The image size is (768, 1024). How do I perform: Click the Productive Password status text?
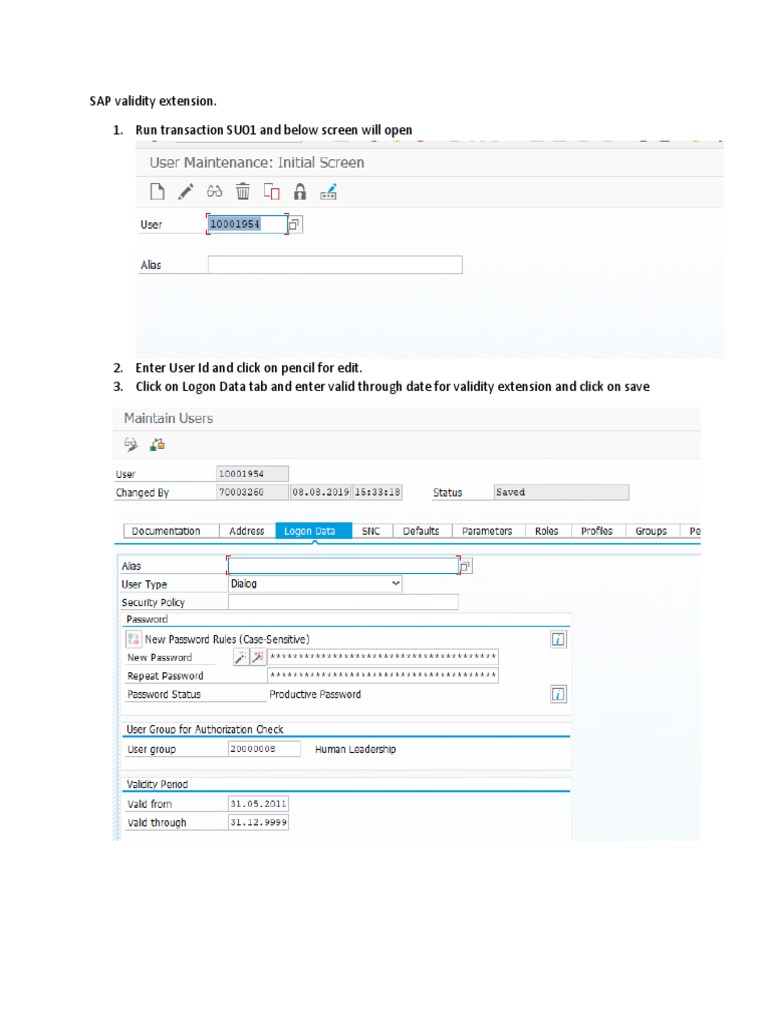(x=315, y=694)
